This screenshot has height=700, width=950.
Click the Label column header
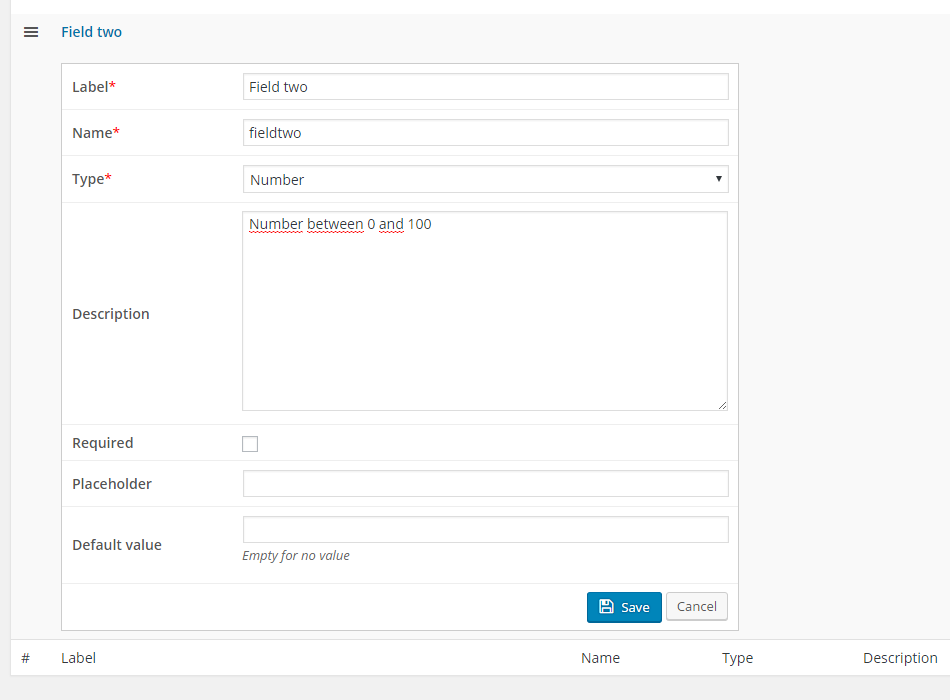click(x=78, y=658)
